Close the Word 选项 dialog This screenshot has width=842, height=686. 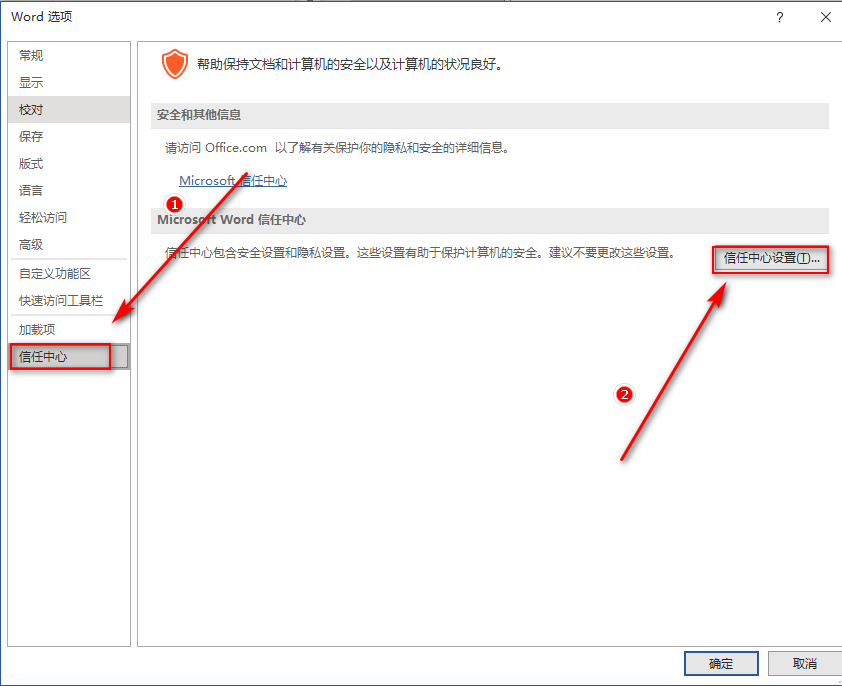coord(826,17)
